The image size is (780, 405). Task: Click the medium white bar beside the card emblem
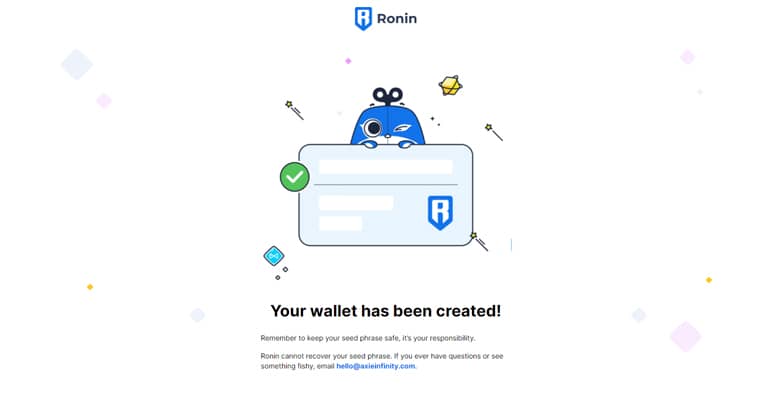[x=356, y=202]
